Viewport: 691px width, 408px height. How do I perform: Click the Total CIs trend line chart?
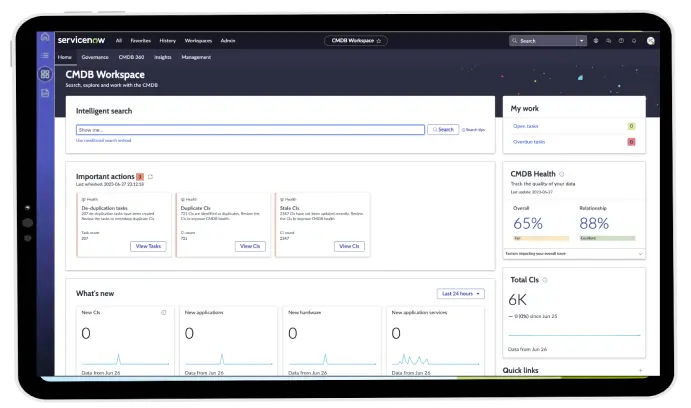pyautogui.click(x=574, y=335)
